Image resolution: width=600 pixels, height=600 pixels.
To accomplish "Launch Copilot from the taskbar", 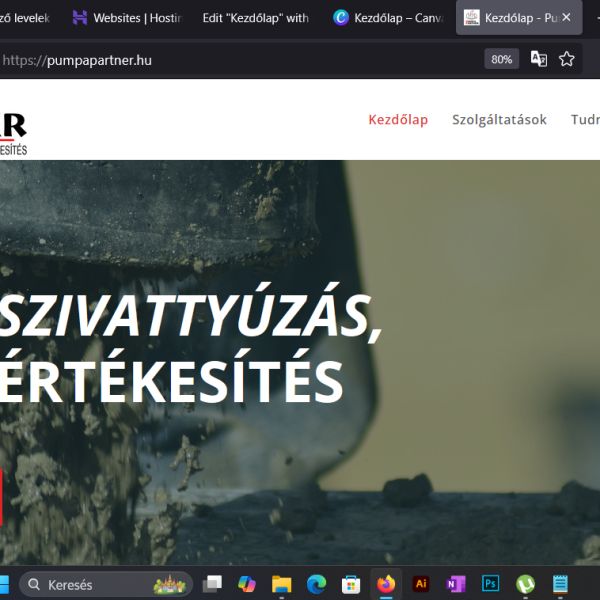I will [246, 584].
